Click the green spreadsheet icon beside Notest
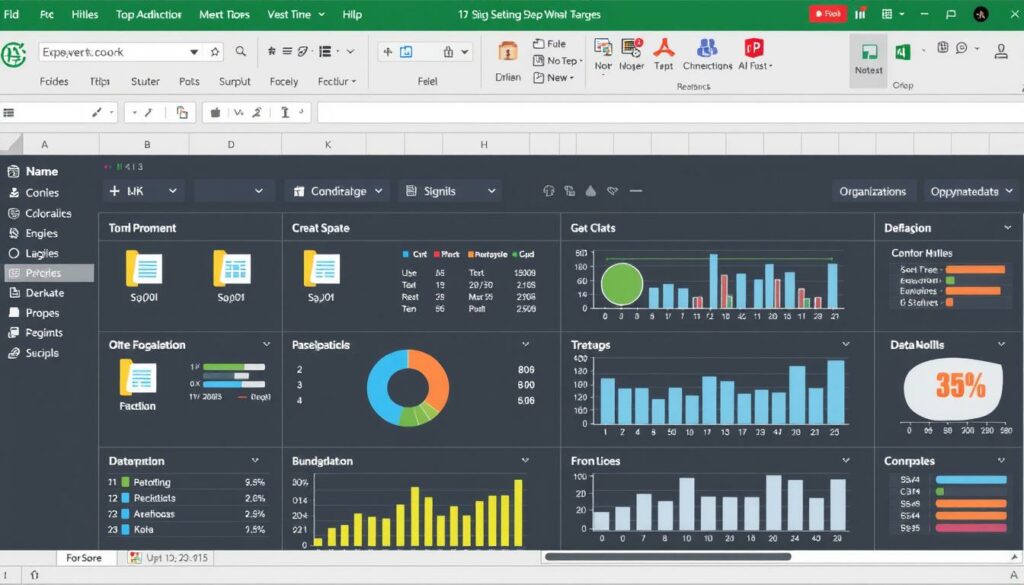Screen dimensions: 1024x585 (x=903, y=52)
